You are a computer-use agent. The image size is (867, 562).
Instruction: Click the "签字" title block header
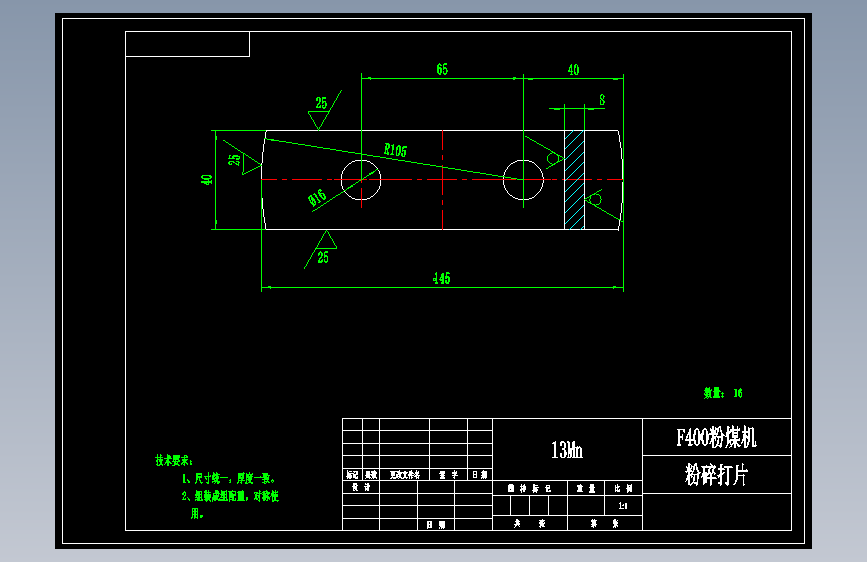[x=448, y=475]
